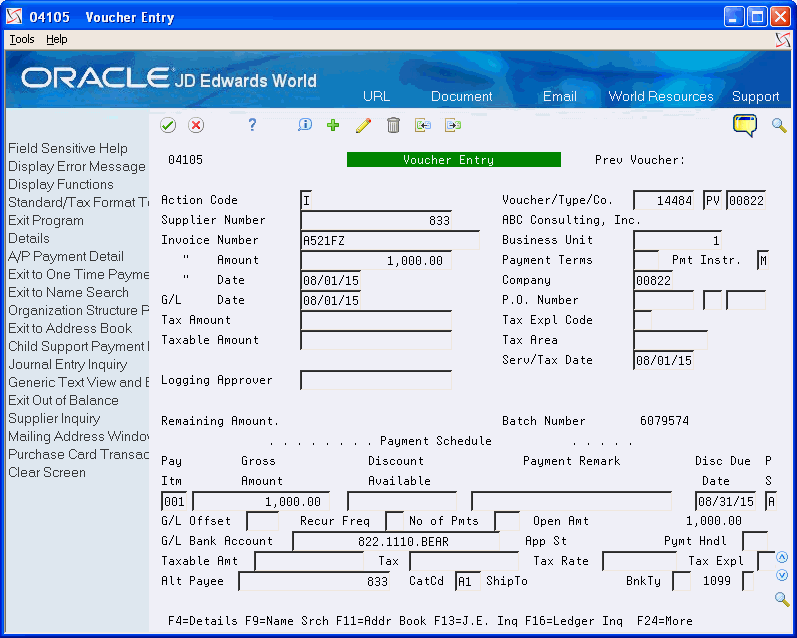797x638 pixels.
Task: Click the Logging Approver field
Action: [x=376, y=380]
